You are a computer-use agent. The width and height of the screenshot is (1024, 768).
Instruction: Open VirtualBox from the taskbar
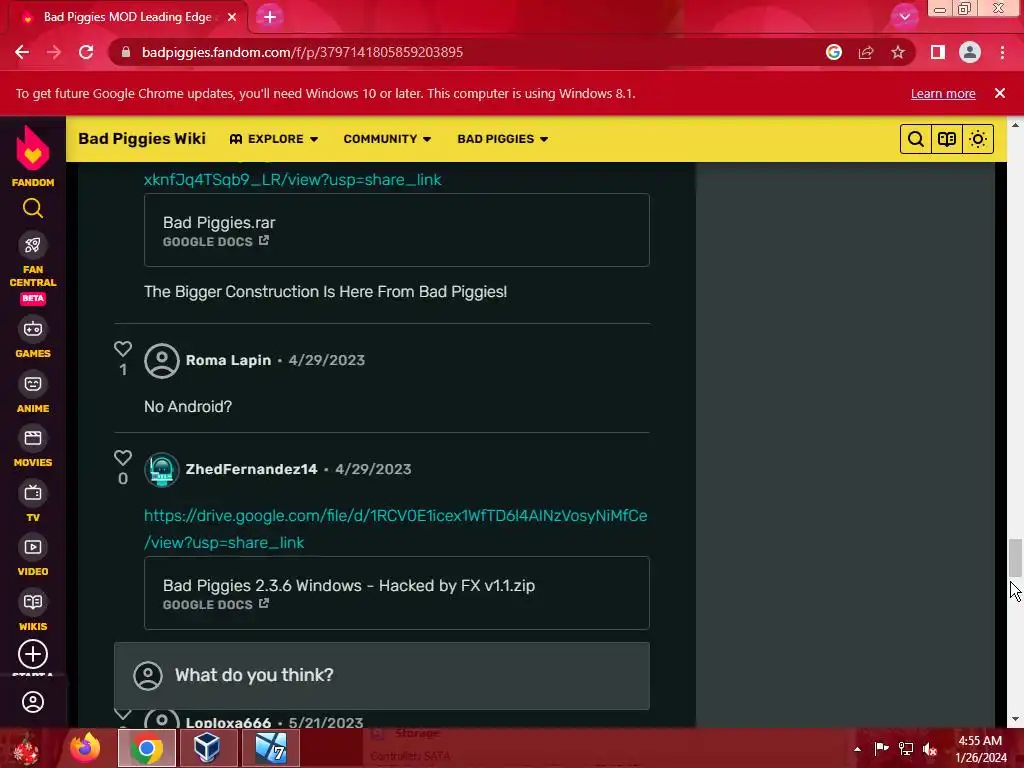pos(207,748)
